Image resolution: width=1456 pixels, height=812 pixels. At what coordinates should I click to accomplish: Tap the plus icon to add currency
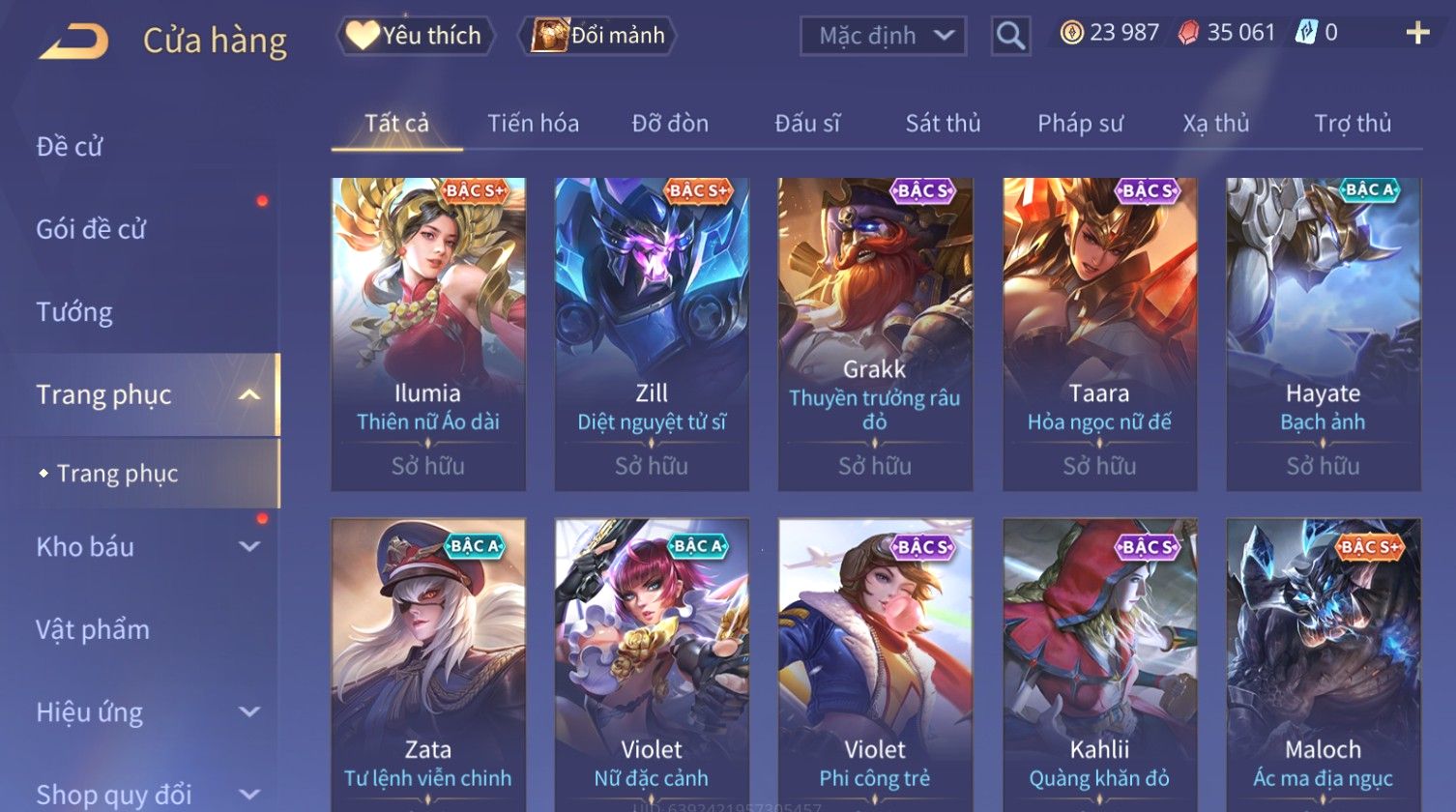[1417, 34]
